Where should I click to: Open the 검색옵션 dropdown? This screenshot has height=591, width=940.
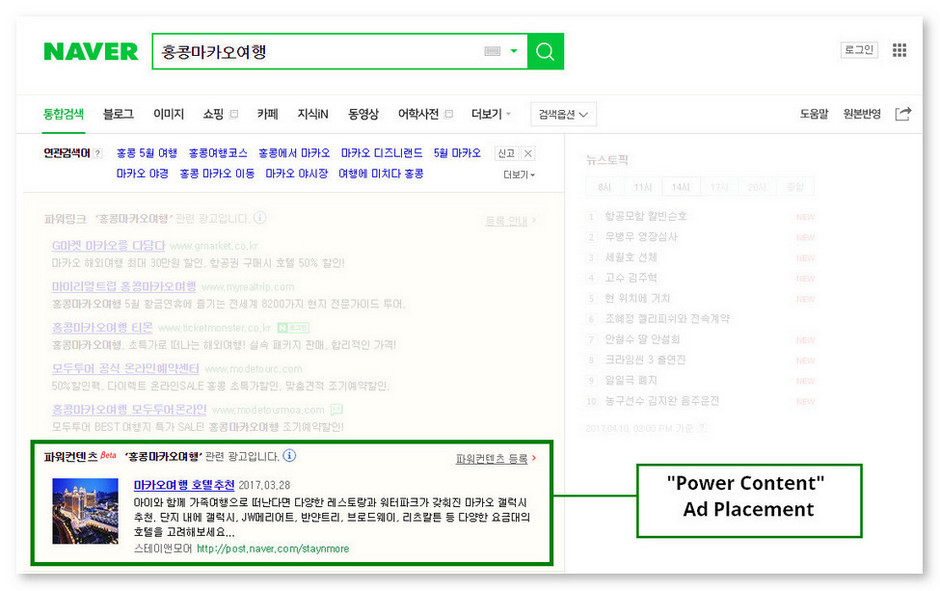coord(563,114)
